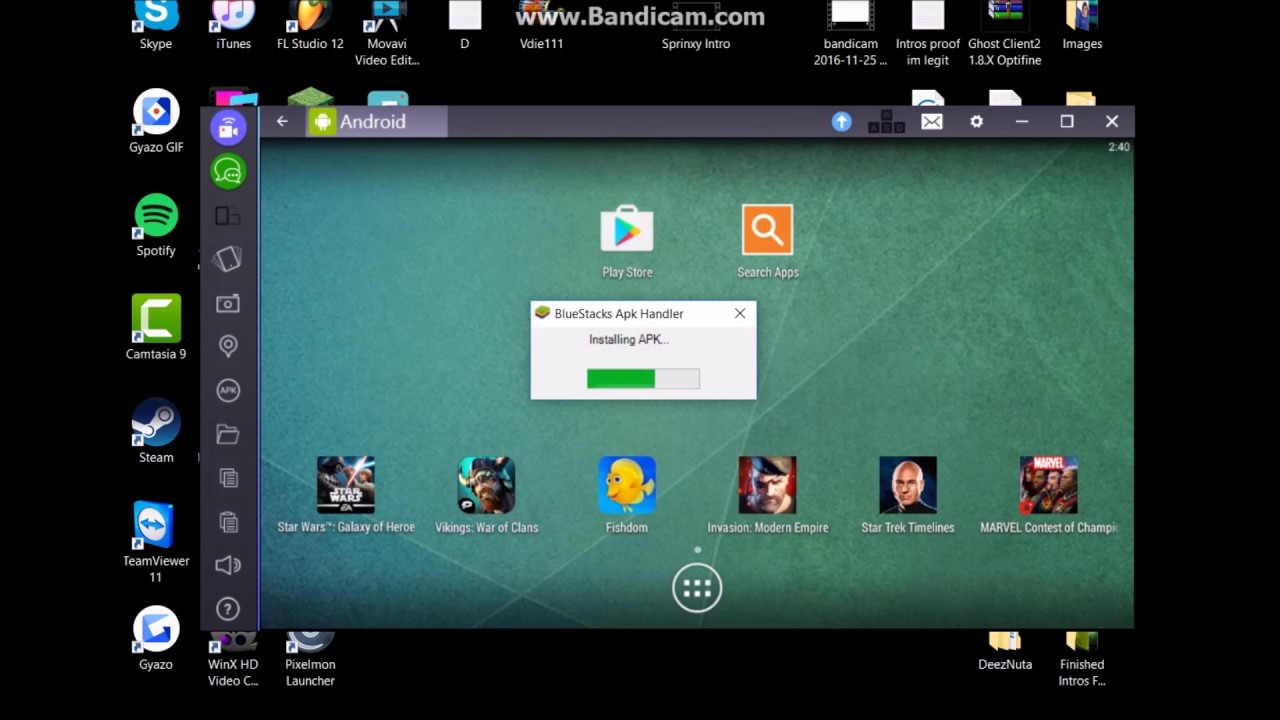Open the Images desktop folder
Screen dimensions: 1280x720
coord(1082,26)
